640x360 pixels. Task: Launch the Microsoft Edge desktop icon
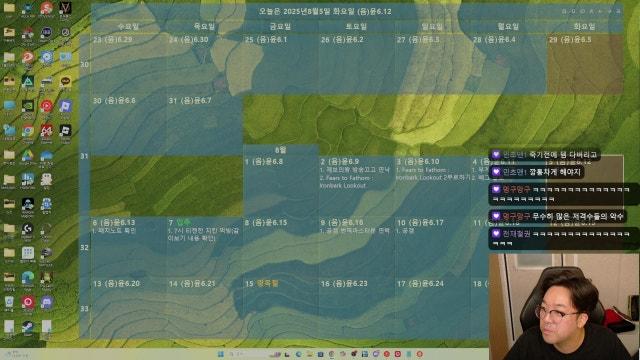point(28,278)
